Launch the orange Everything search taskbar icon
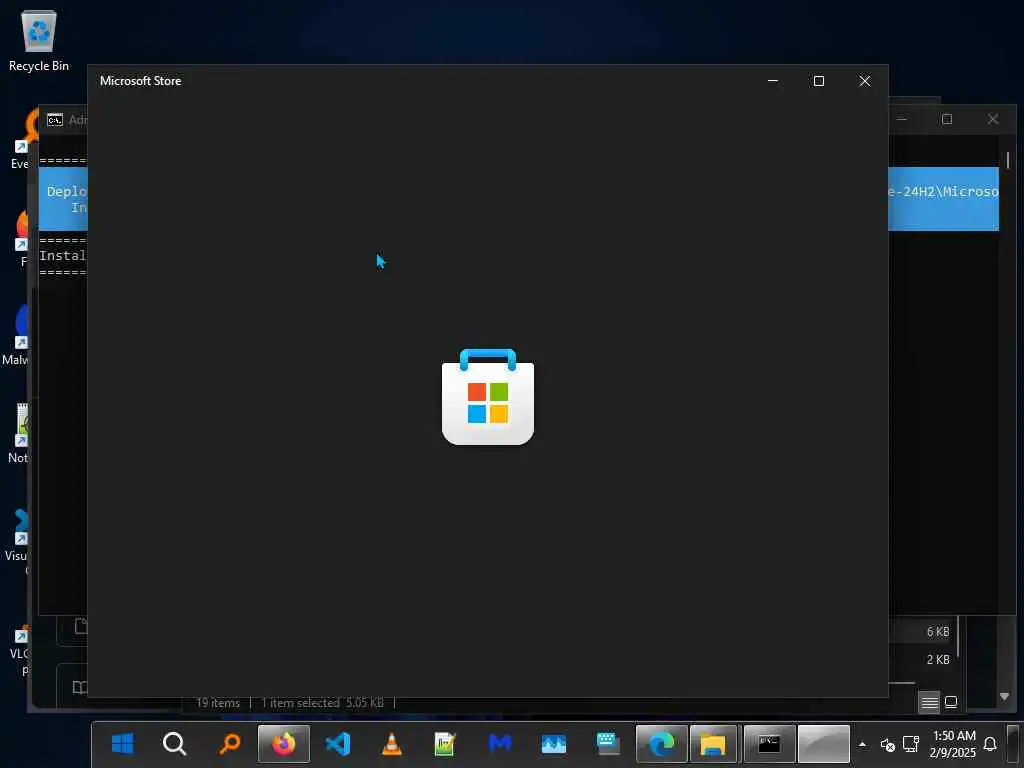This screenshot has height=768, width=1024. coord(229,743)
